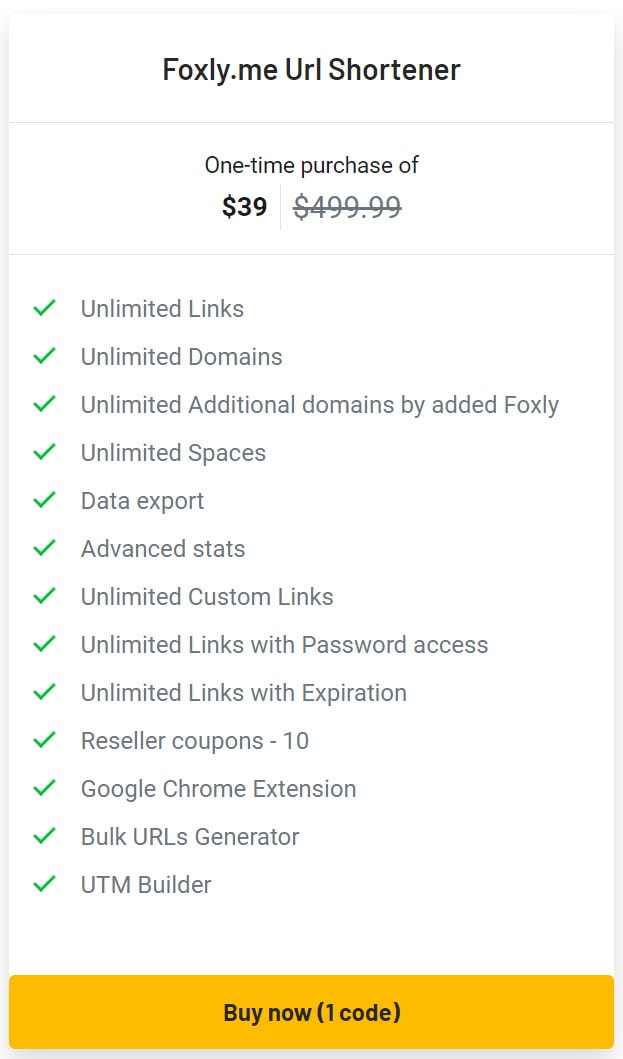The image size is (623, 1059).
Task: Click the Foxly.me Url Shortener title
Action: coord(312,70)
